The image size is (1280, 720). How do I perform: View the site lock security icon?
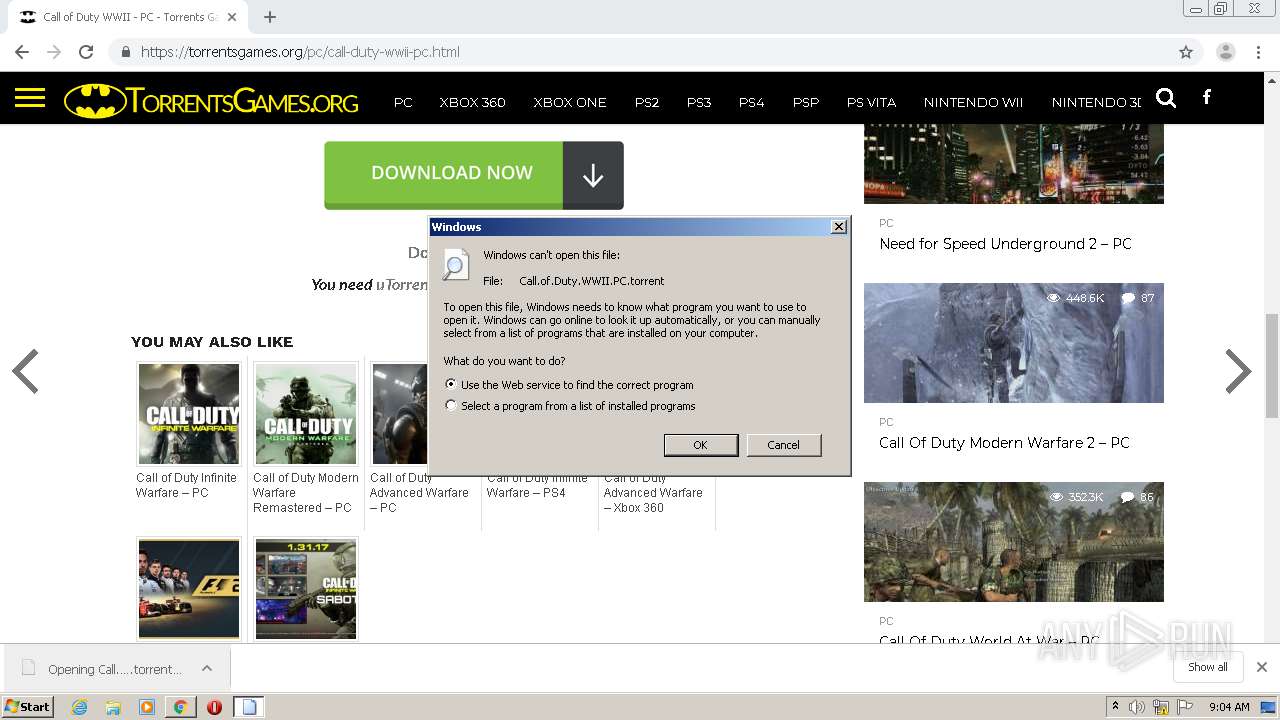126,52
